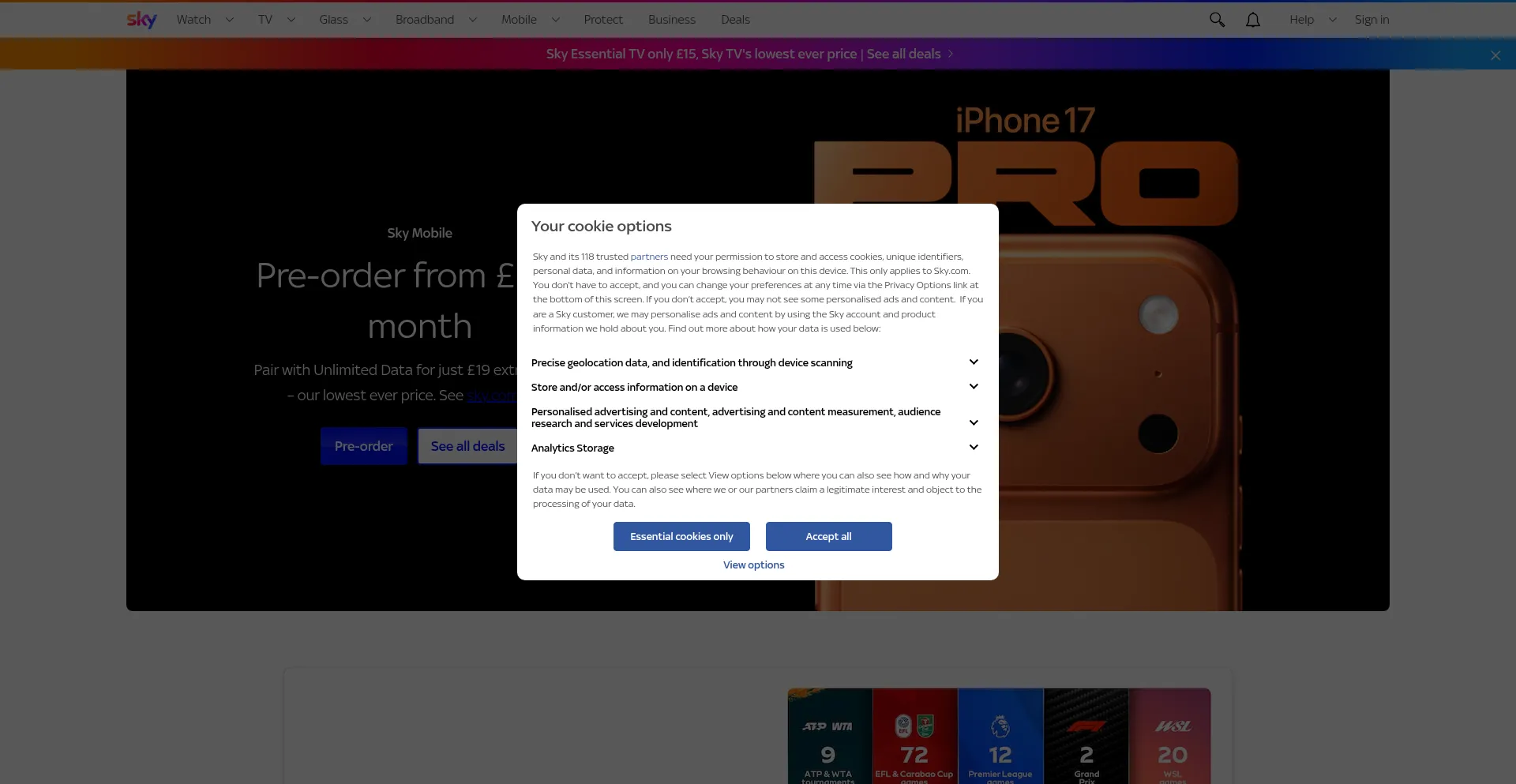Open the Glass navigation item
This screenshot has height=784, width=1516.
pyautogui.click(x=333, y=20)
